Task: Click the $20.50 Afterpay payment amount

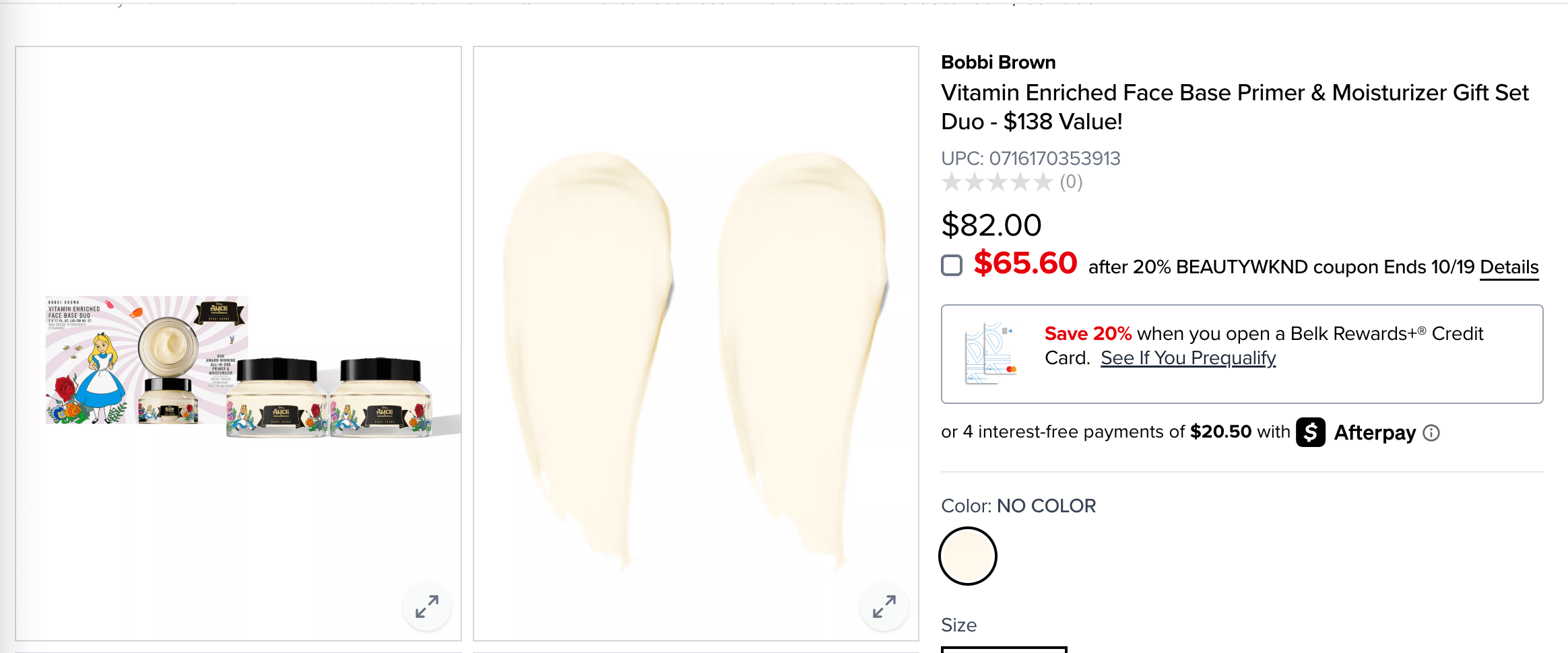Action: pyautogui.click(x=1220, y=432)
